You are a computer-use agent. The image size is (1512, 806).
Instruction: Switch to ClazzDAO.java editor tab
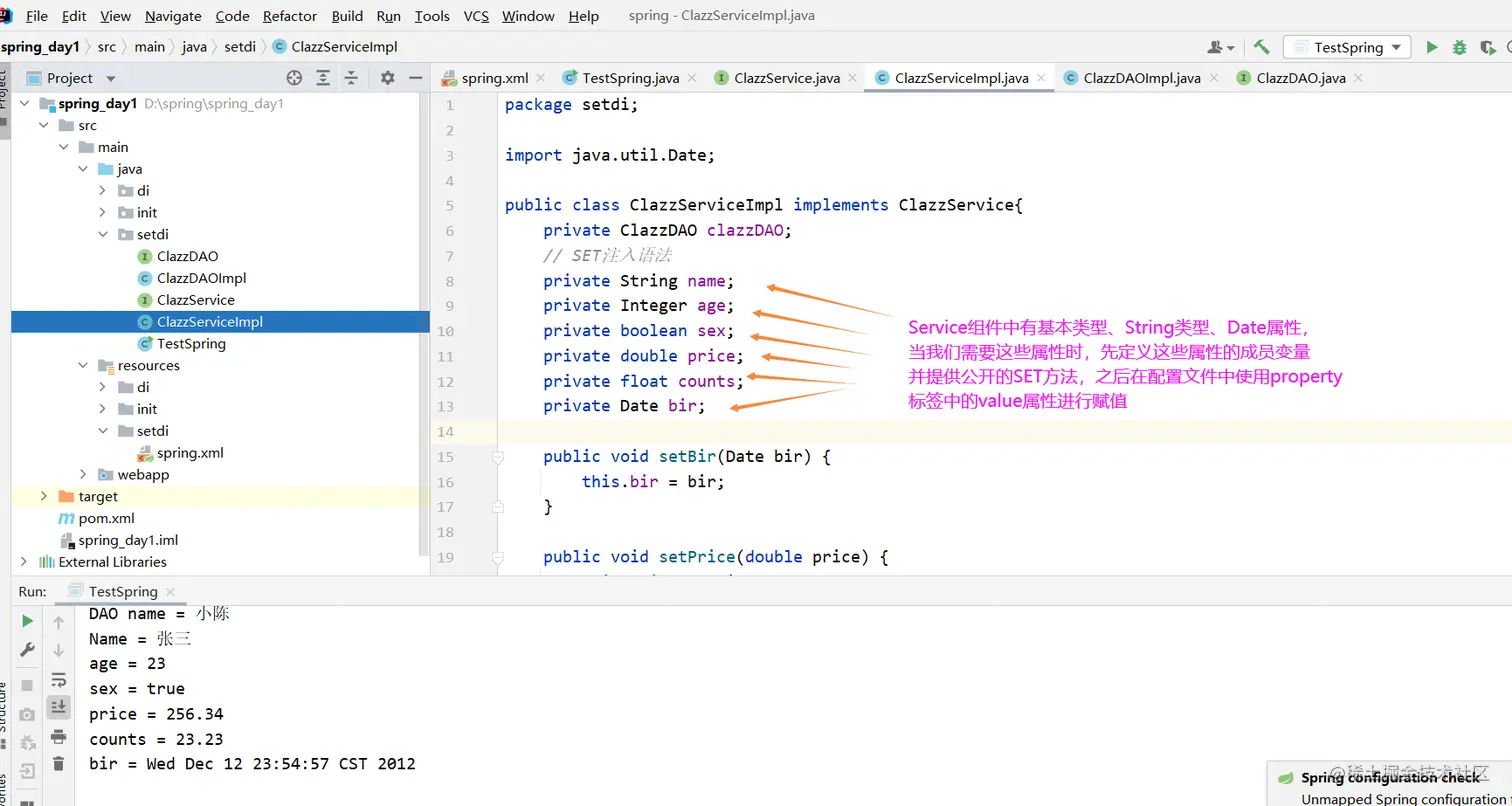(1301, 78)
